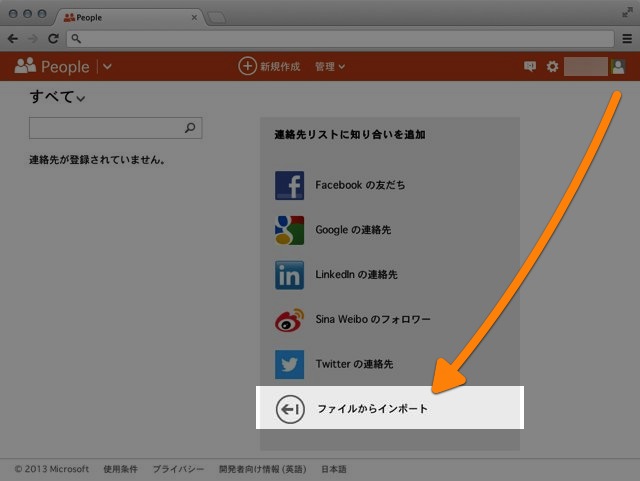
Task: Click the Google logo icon
Action: pyautogui.click(x=289, y=230)
